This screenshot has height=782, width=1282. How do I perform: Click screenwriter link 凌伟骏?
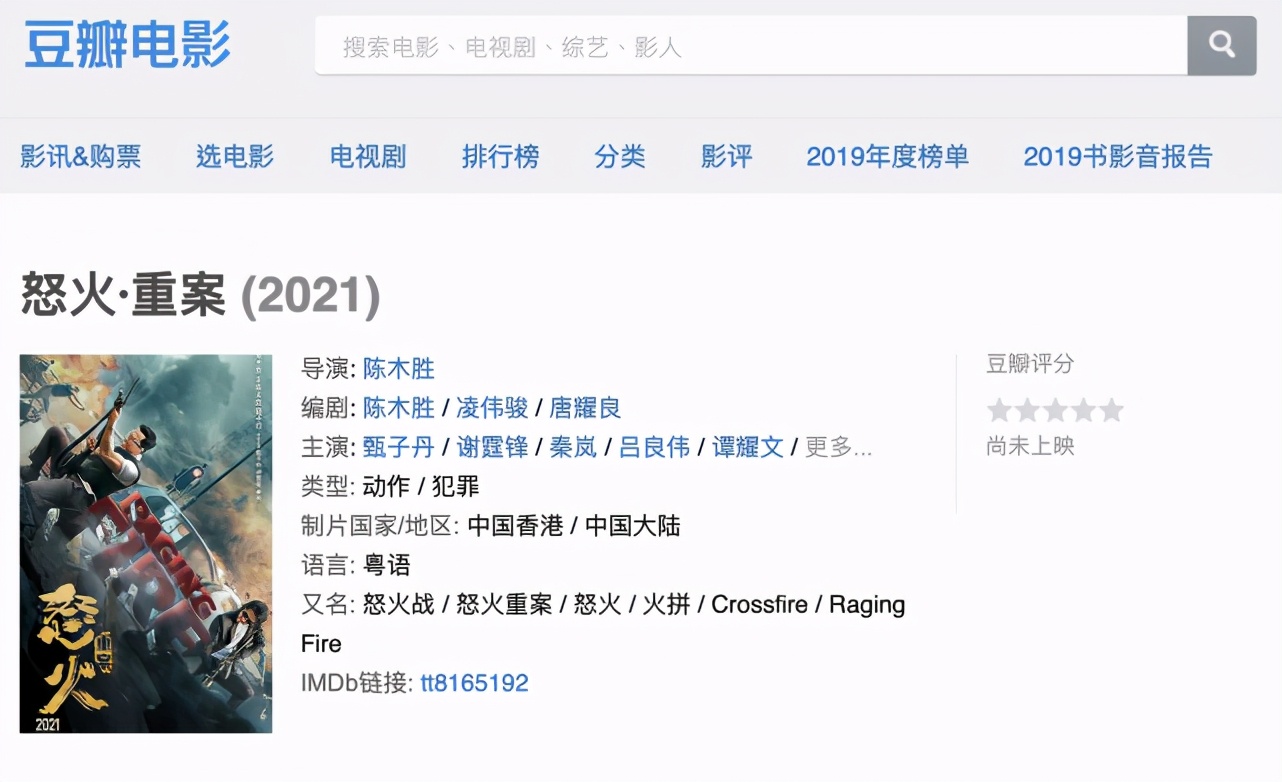(495, 408)
